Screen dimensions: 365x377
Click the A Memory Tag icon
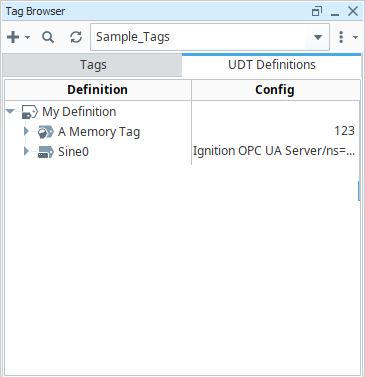coord(45,132)
